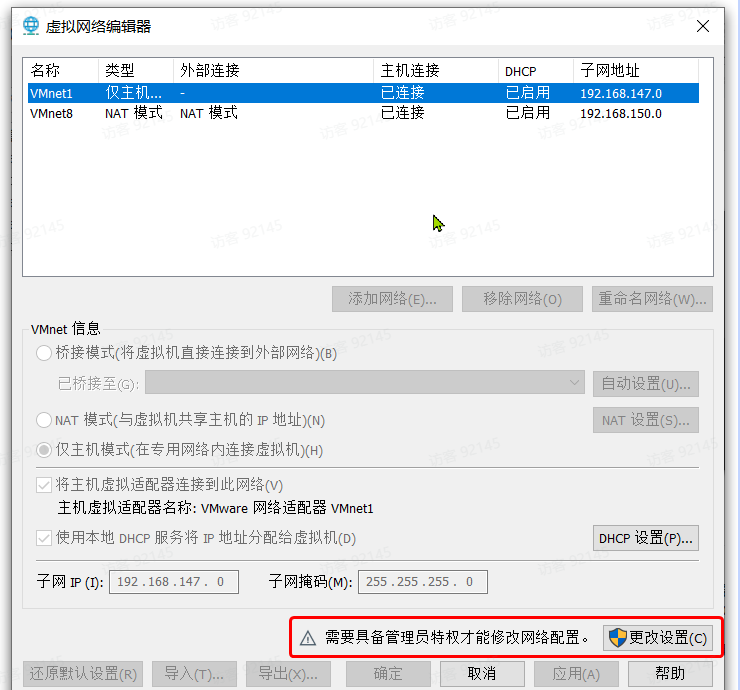Click the 子网地址 column header
Image resolution: width=740 pixels, height=690 pixels.
636,71
